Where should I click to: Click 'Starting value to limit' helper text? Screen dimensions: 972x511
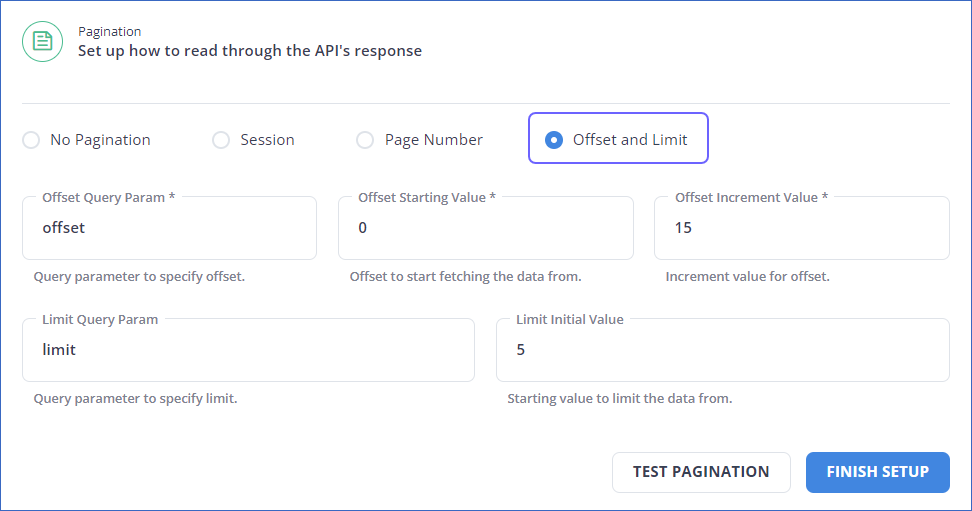coord(620,399)
